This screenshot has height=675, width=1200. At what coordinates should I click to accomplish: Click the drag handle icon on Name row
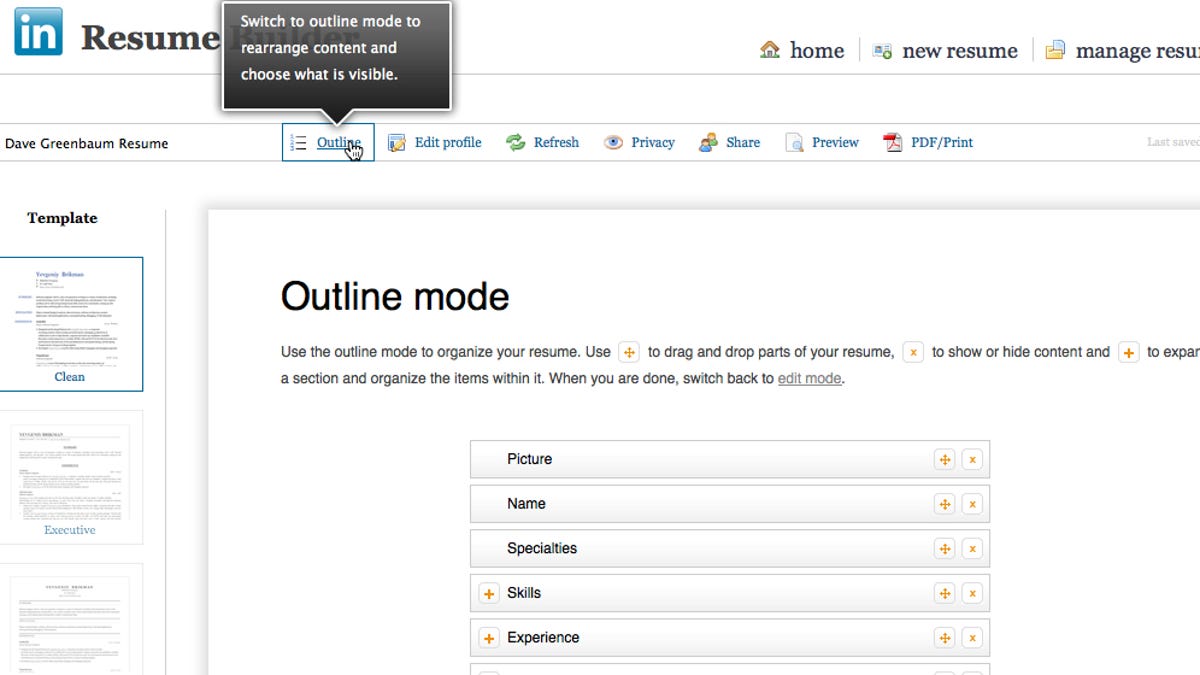(944, 504)
